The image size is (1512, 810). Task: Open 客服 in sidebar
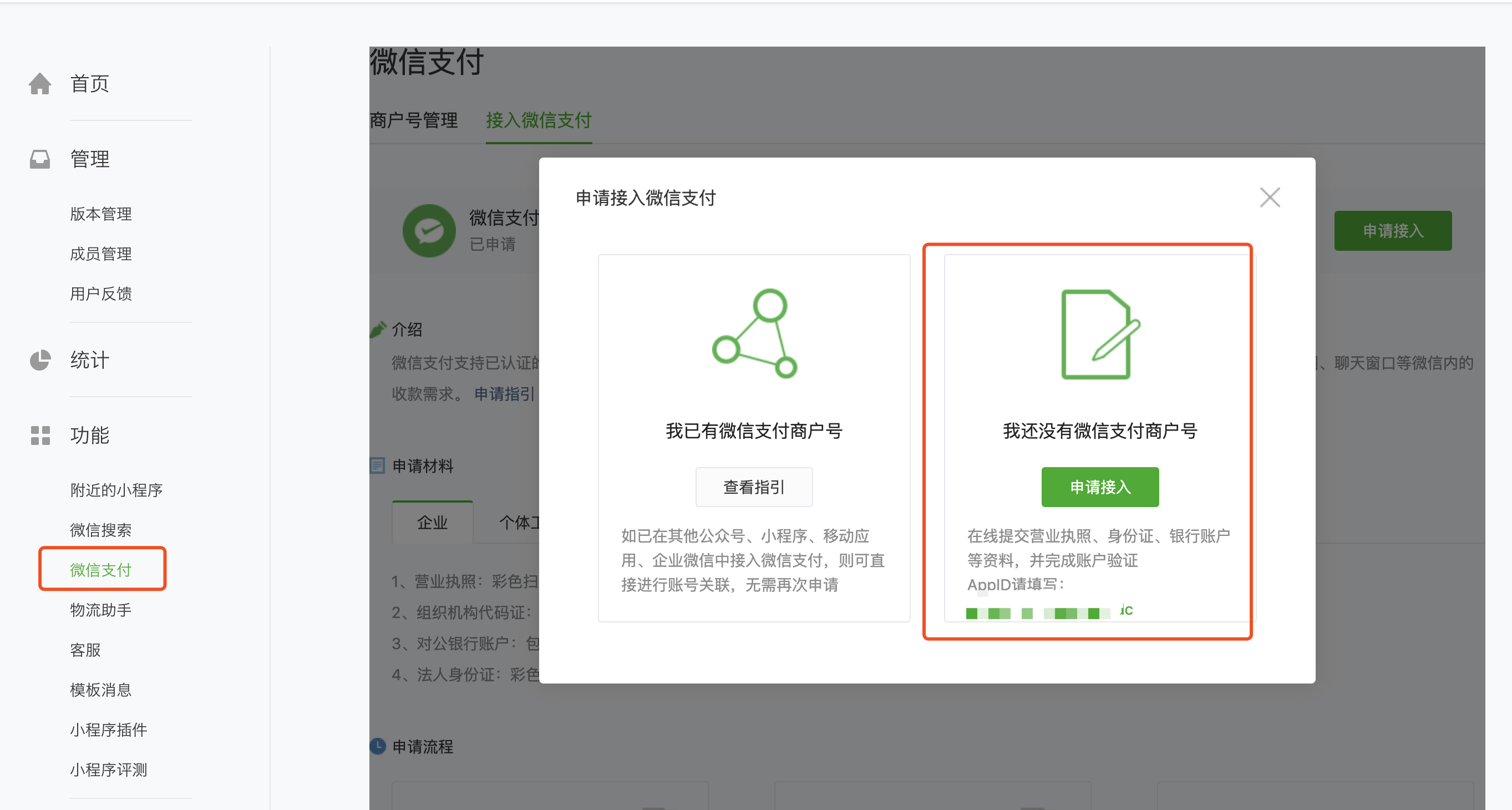86,650
